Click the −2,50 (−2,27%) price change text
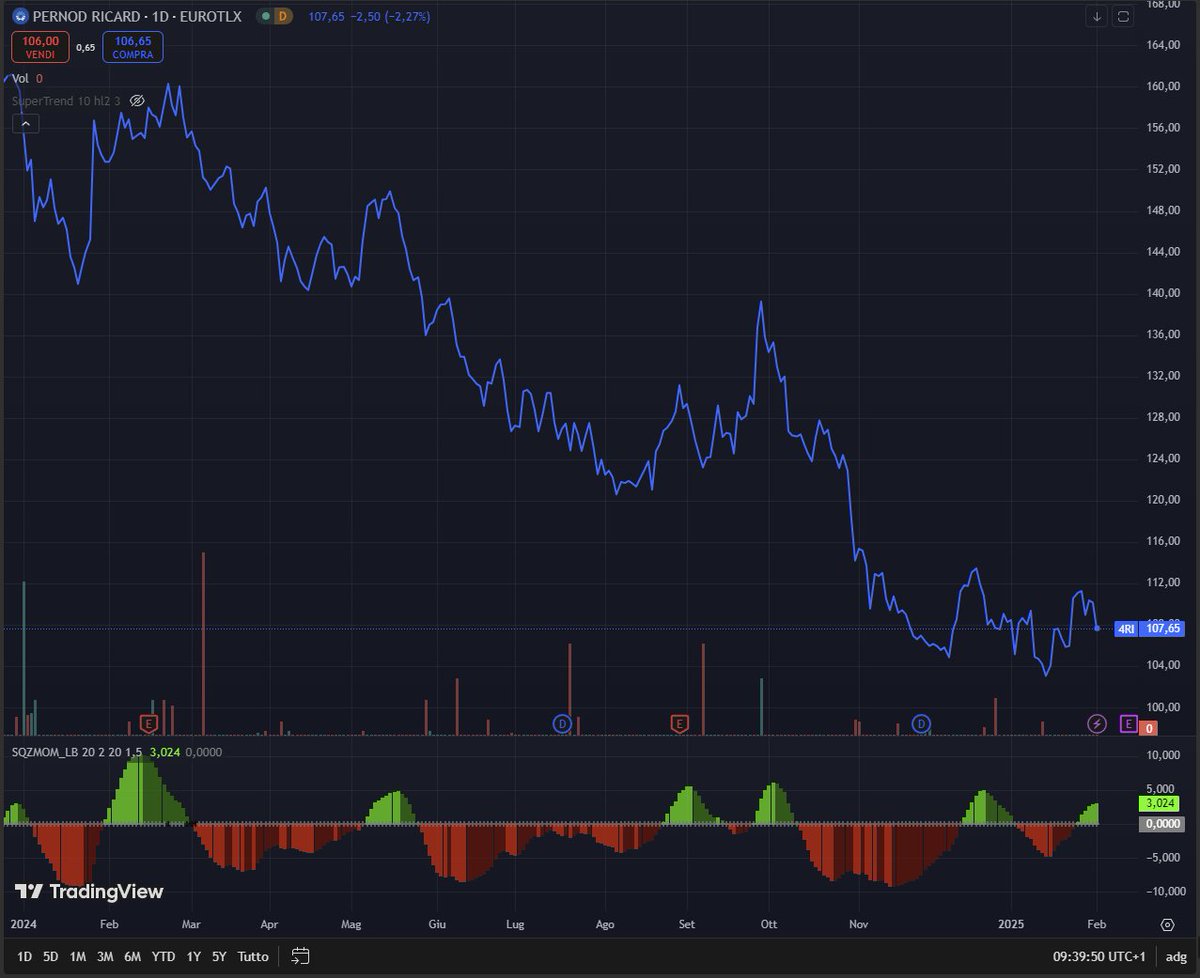This screenshot has height=978, width=1200. (x=389, y=16)
